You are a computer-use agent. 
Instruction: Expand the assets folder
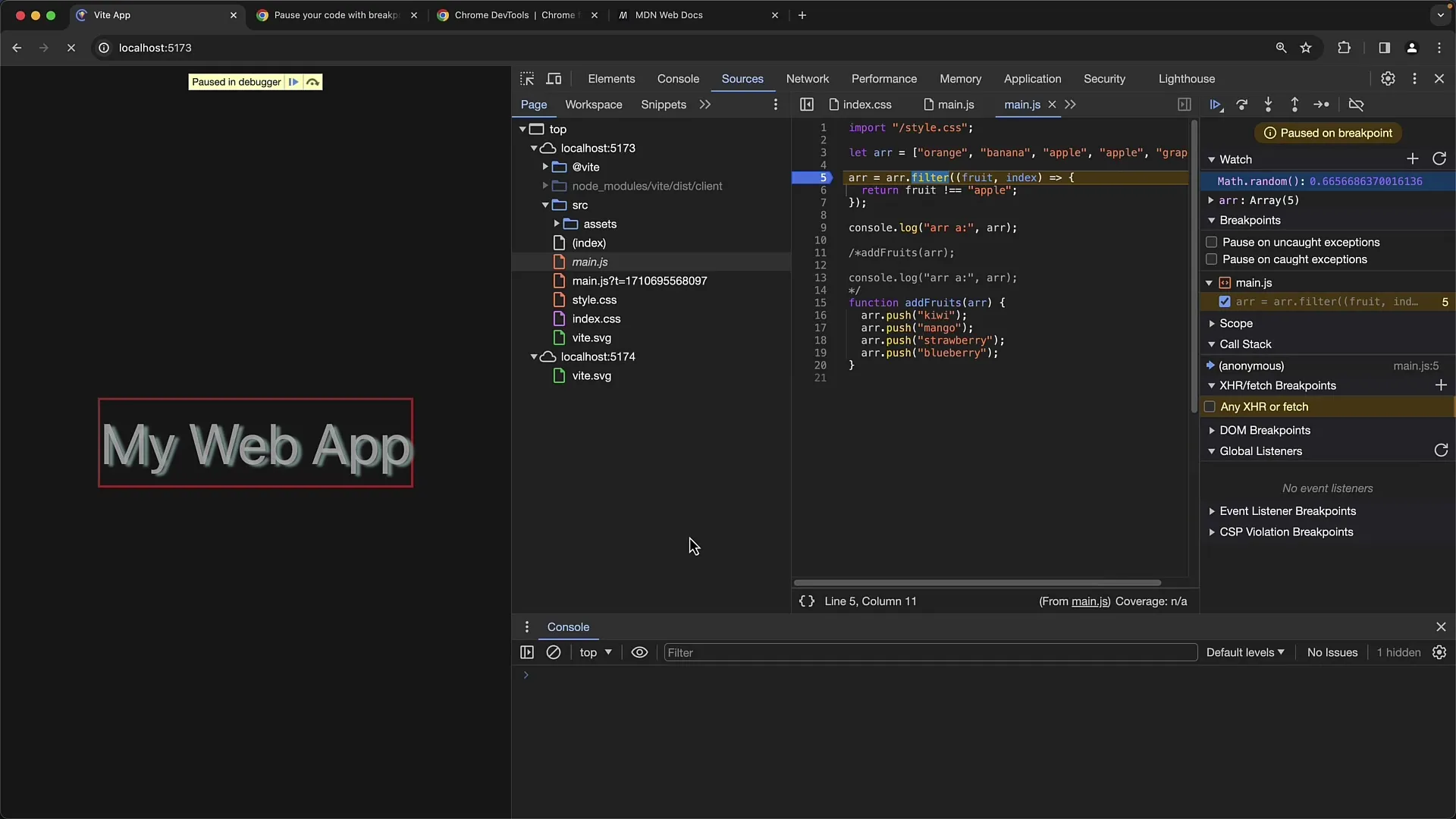[557, 224]
